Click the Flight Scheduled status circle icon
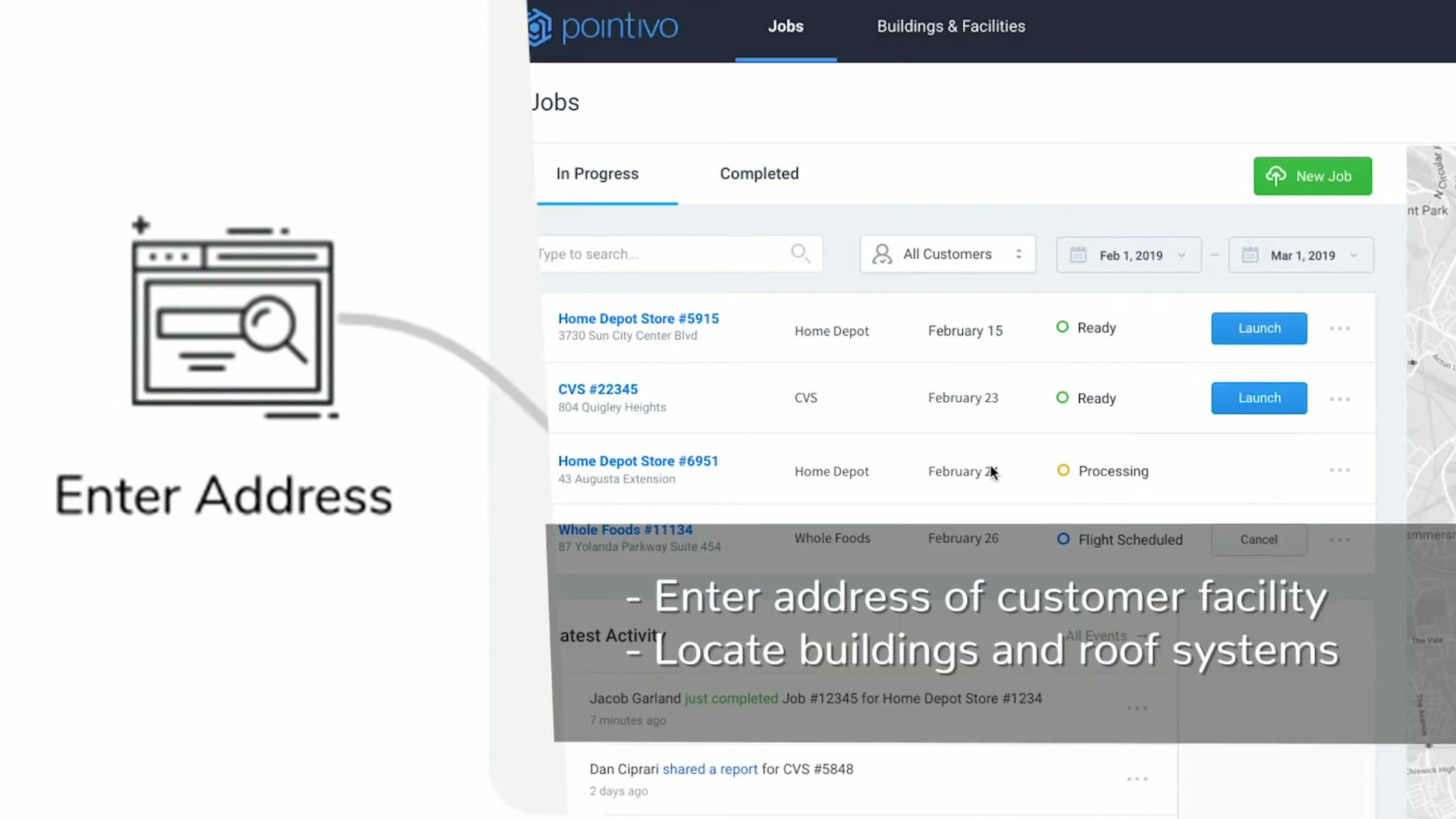This screenshot has height=819, width=1456. tap(1063, 538)
